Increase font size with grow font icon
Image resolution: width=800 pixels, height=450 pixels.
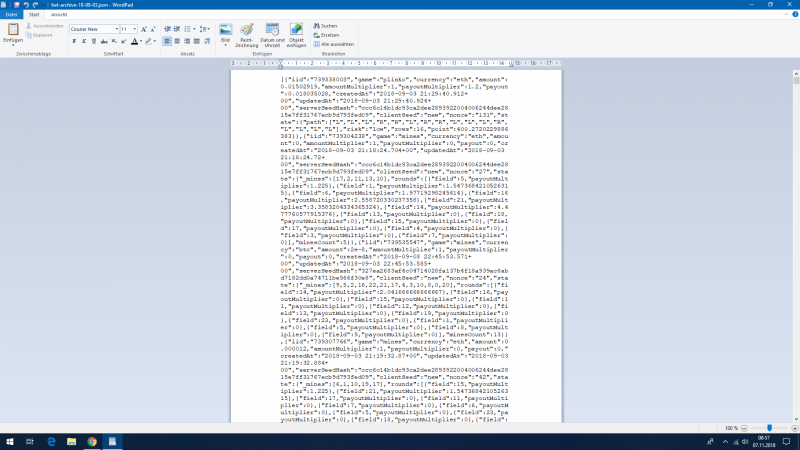(x=144, y=29)
